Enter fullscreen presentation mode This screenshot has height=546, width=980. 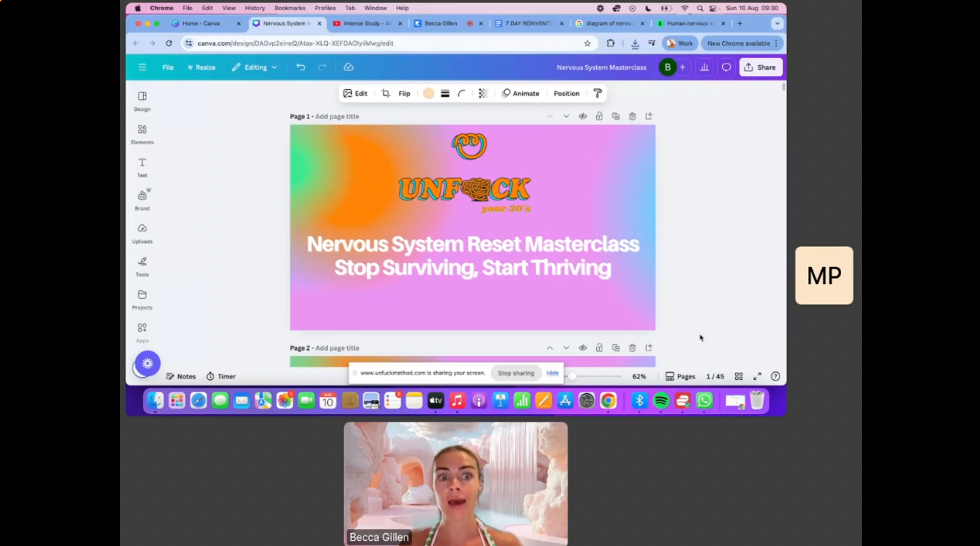coord(757,377)
